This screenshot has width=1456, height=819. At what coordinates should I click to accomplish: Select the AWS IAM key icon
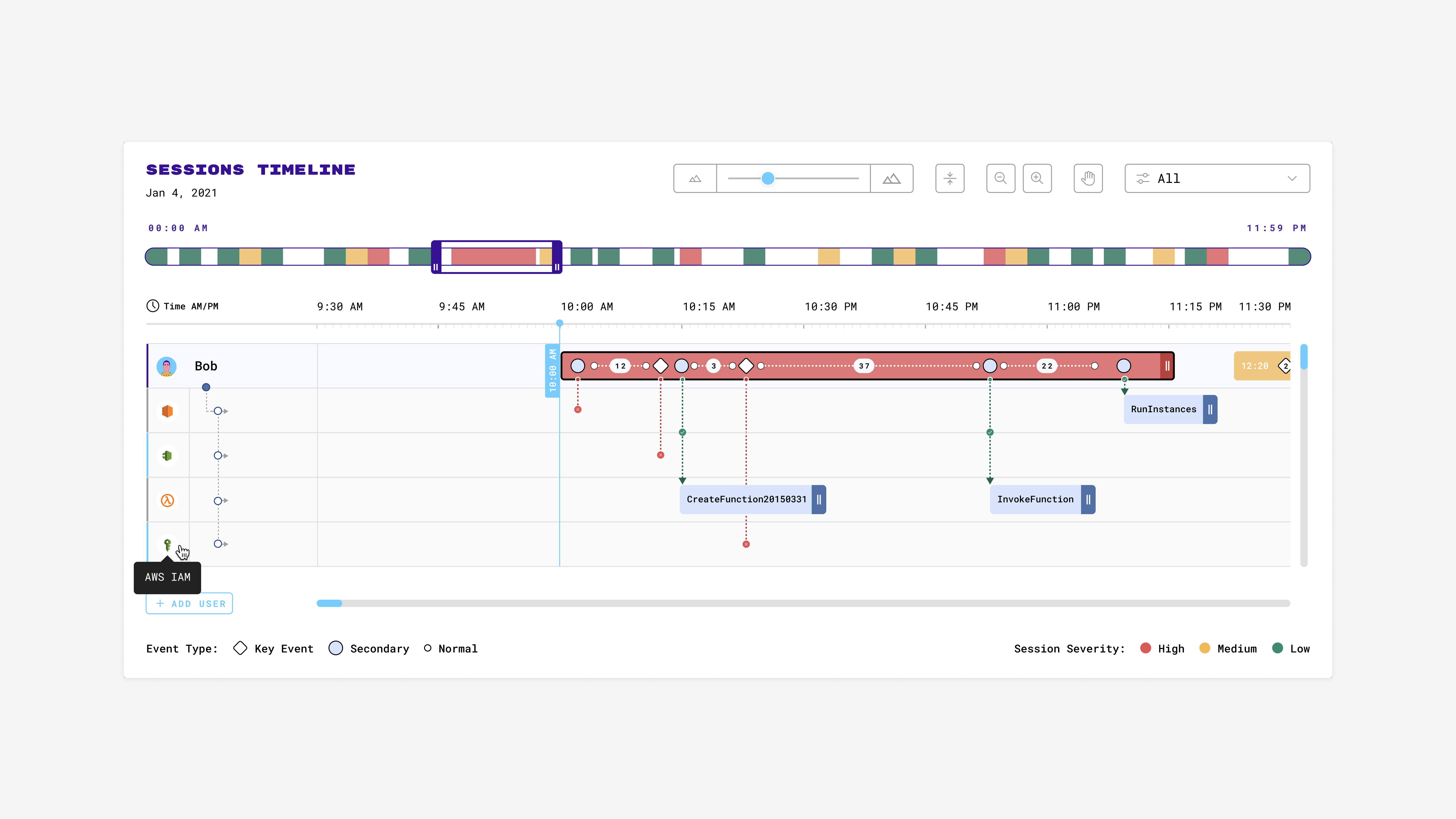(167, 544)
